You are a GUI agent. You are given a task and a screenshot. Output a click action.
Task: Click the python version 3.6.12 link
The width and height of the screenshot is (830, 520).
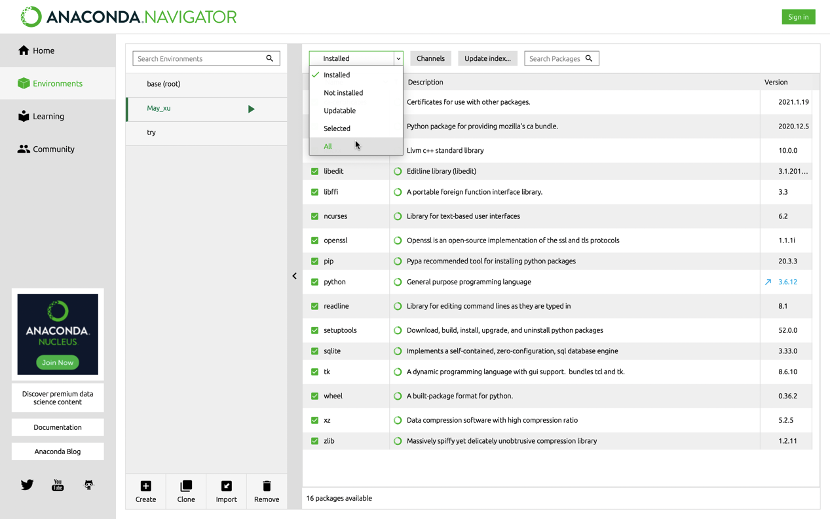(x=788, y=282)
